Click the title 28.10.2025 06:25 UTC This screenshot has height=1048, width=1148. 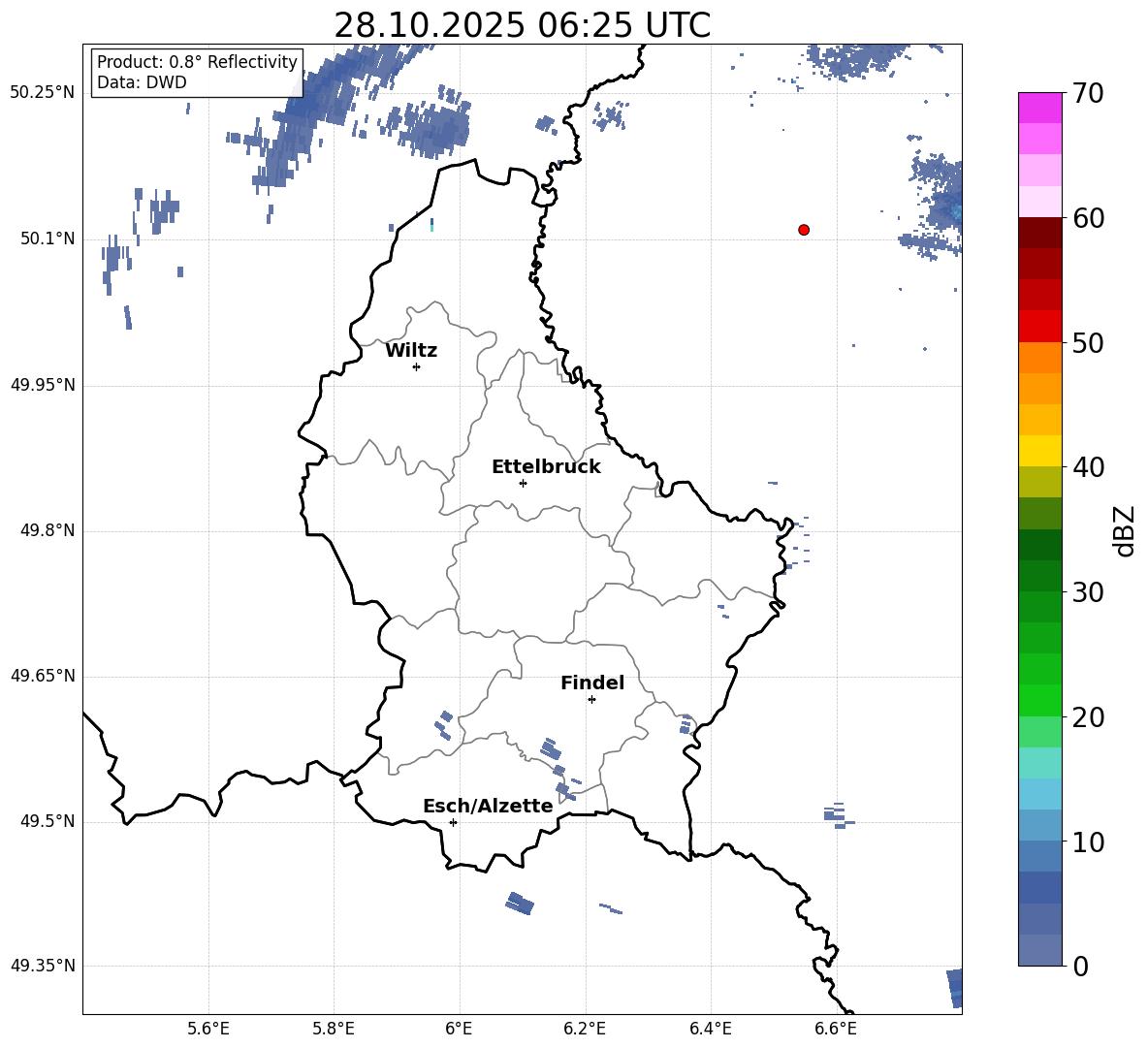point(522,25)
